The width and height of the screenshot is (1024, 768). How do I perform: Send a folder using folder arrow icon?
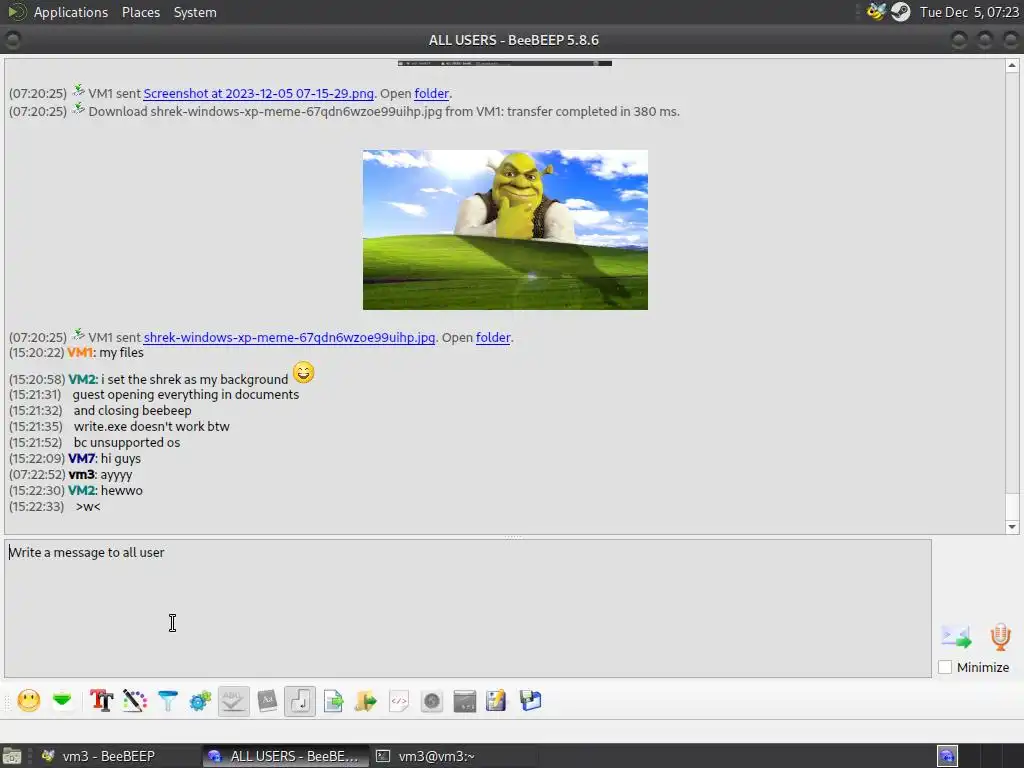366,701
